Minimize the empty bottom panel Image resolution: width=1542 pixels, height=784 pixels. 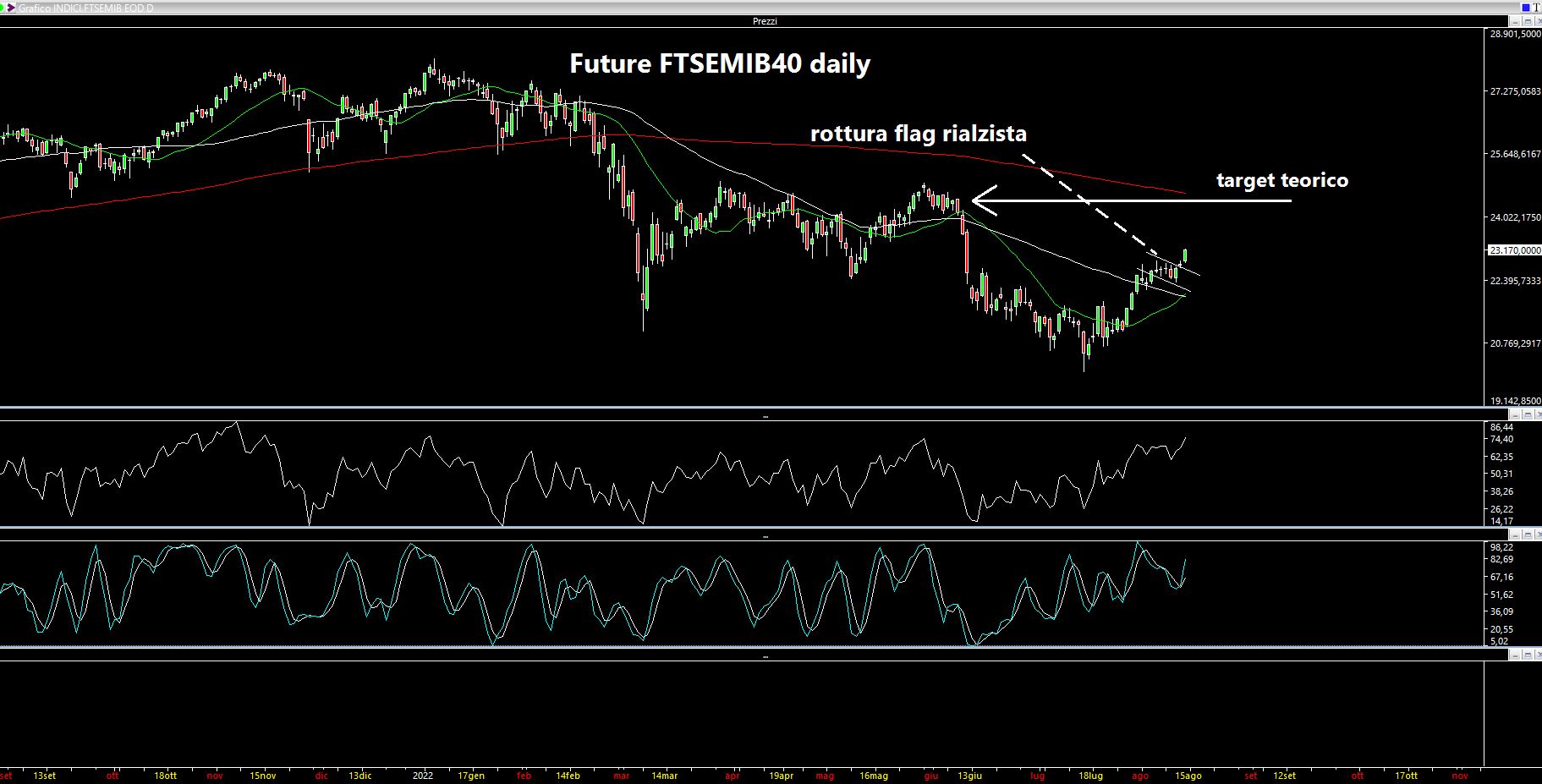1517,655
